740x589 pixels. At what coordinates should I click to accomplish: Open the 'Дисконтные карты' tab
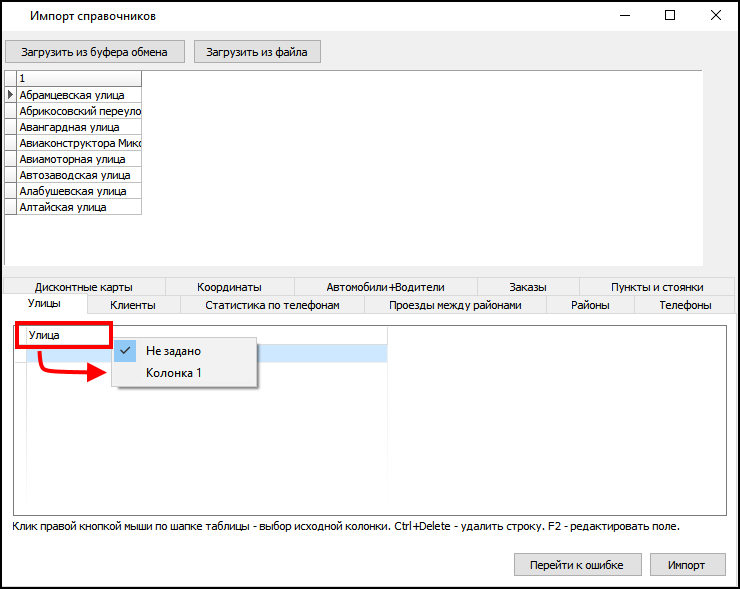pyautogui.click(x=83, y=287)
